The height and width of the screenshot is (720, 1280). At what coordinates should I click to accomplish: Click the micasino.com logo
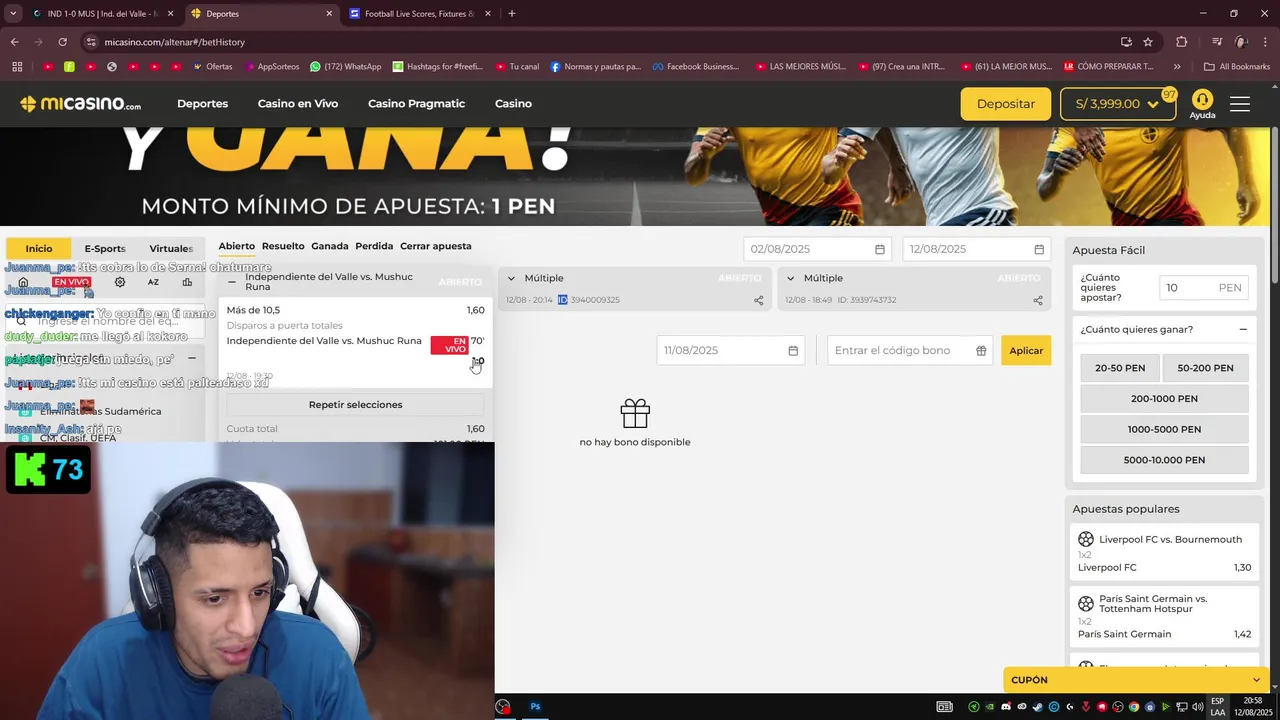click(80, 104)
